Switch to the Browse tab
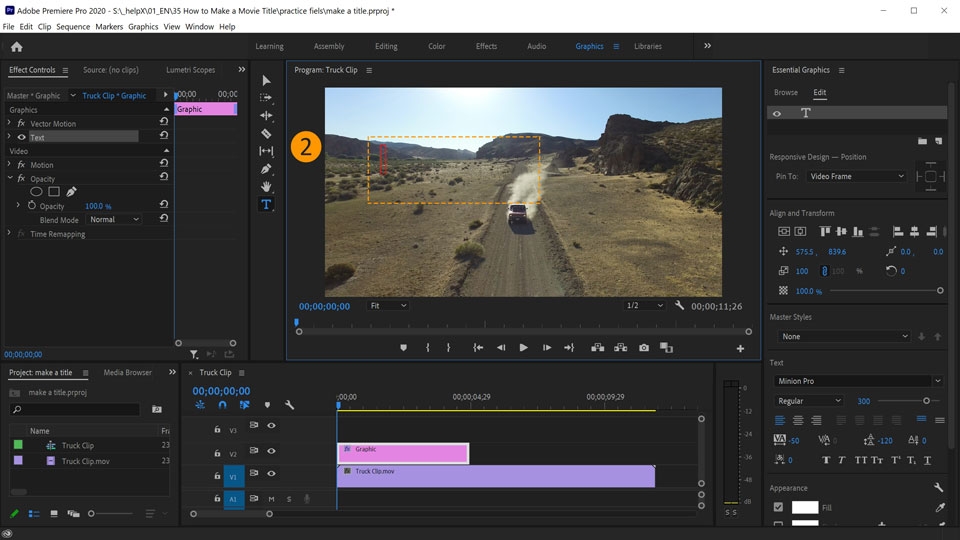The height and width of the screenshot is (540, 960). (786, 92)
